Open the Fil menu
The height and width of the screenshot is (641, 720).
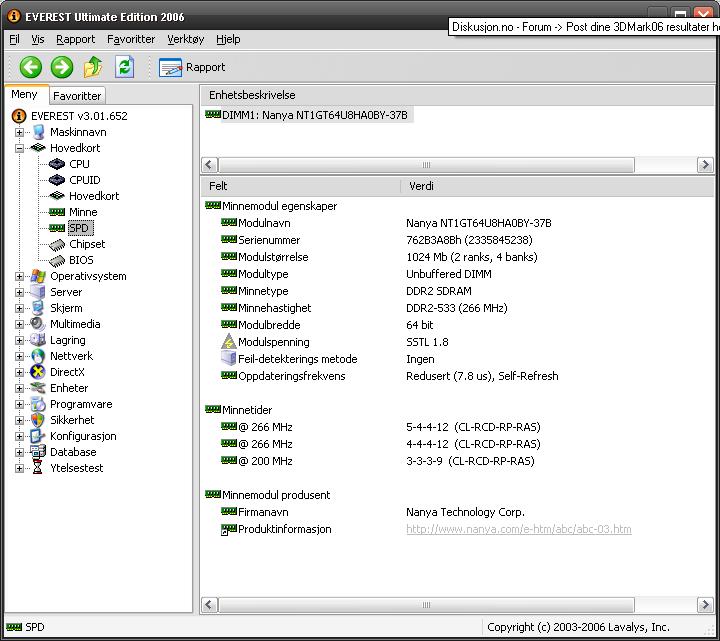pyautogui.click(x=14, y=39)
